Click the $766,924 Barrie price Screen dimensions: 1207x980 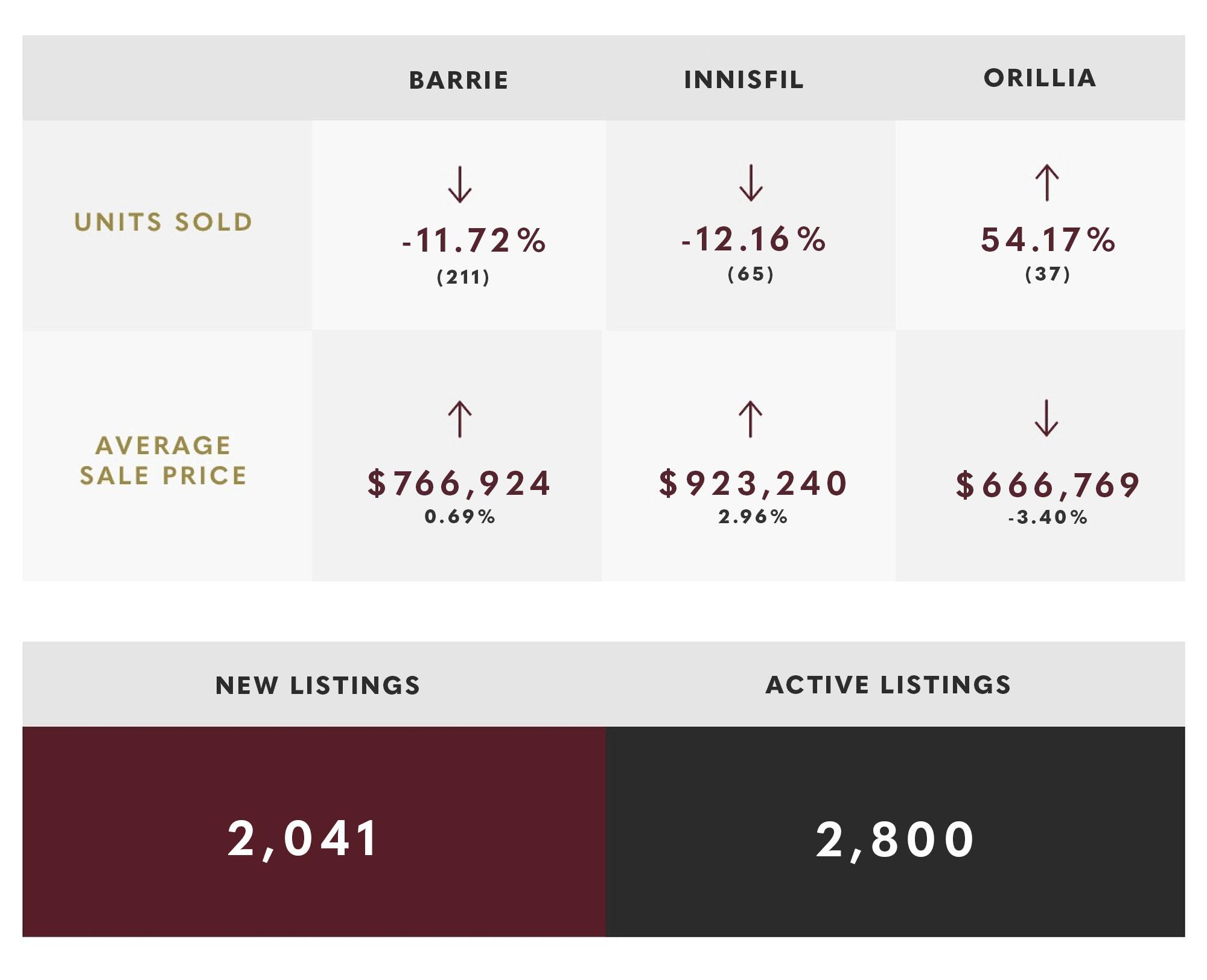[459, 483]
